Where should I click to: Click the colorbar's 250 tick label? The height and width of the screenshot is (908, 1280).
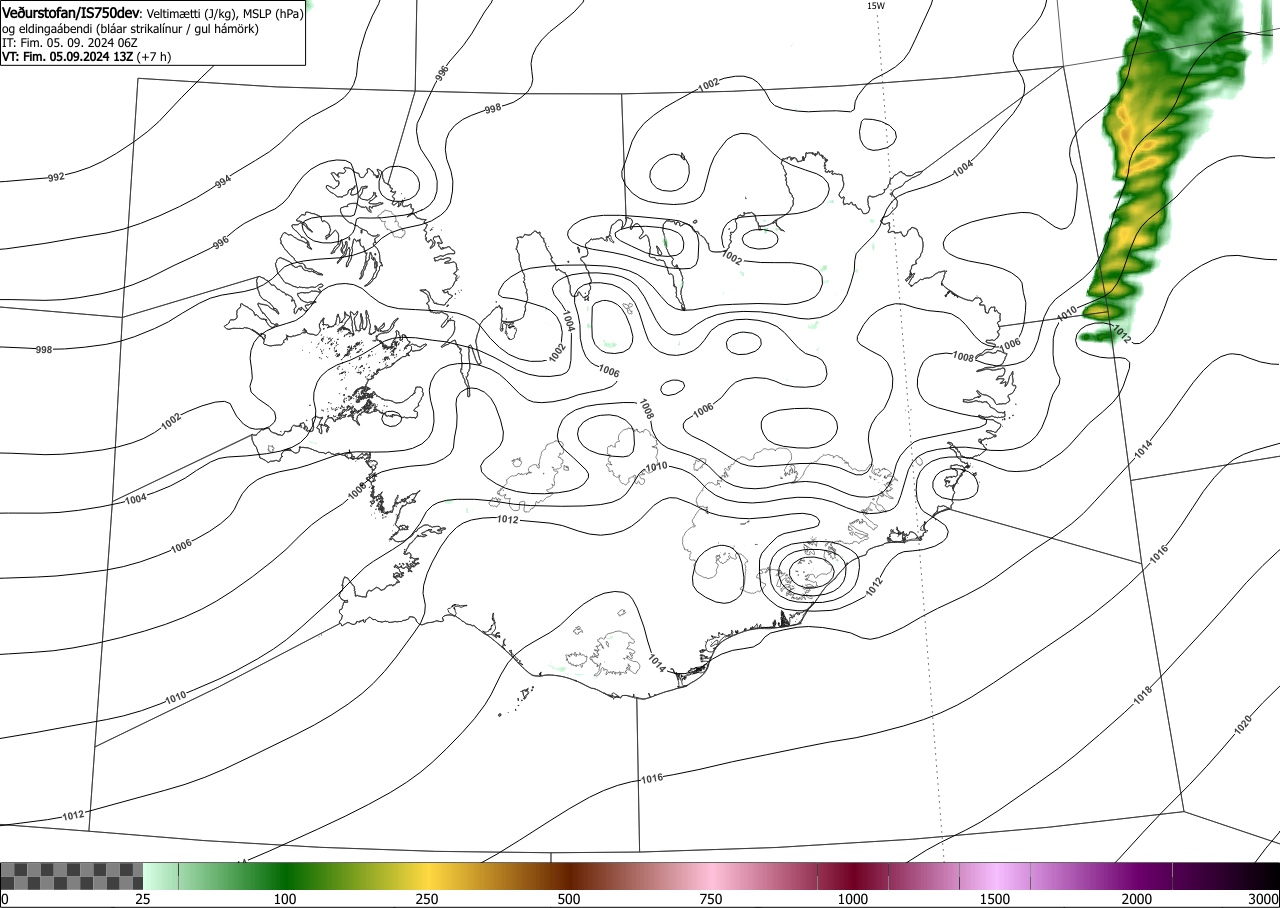427,899
